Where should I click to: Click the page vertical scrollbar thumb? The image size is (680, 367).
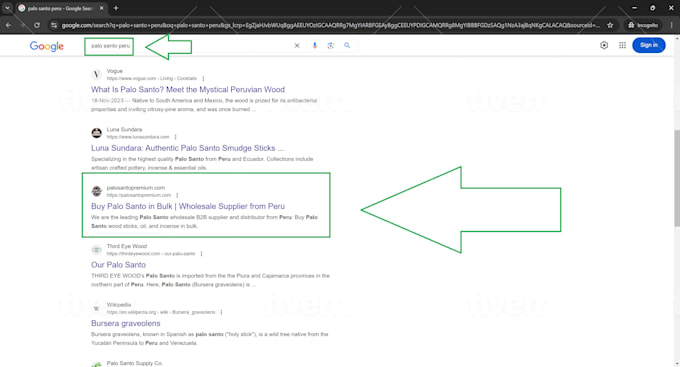[677, 178]
